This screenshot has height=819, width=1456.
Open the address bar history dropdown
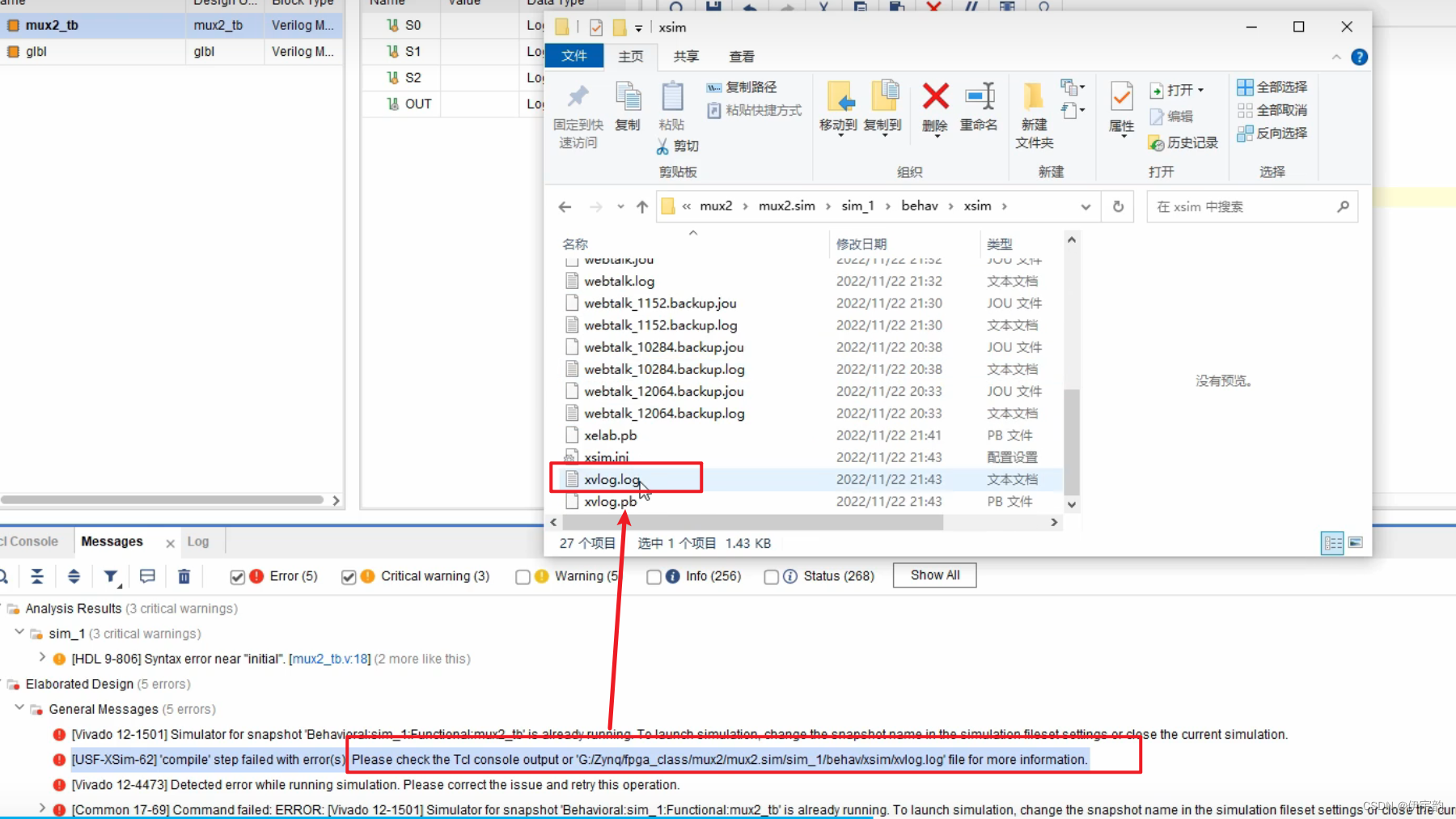pyautogui.click(x=1086, y=207)
